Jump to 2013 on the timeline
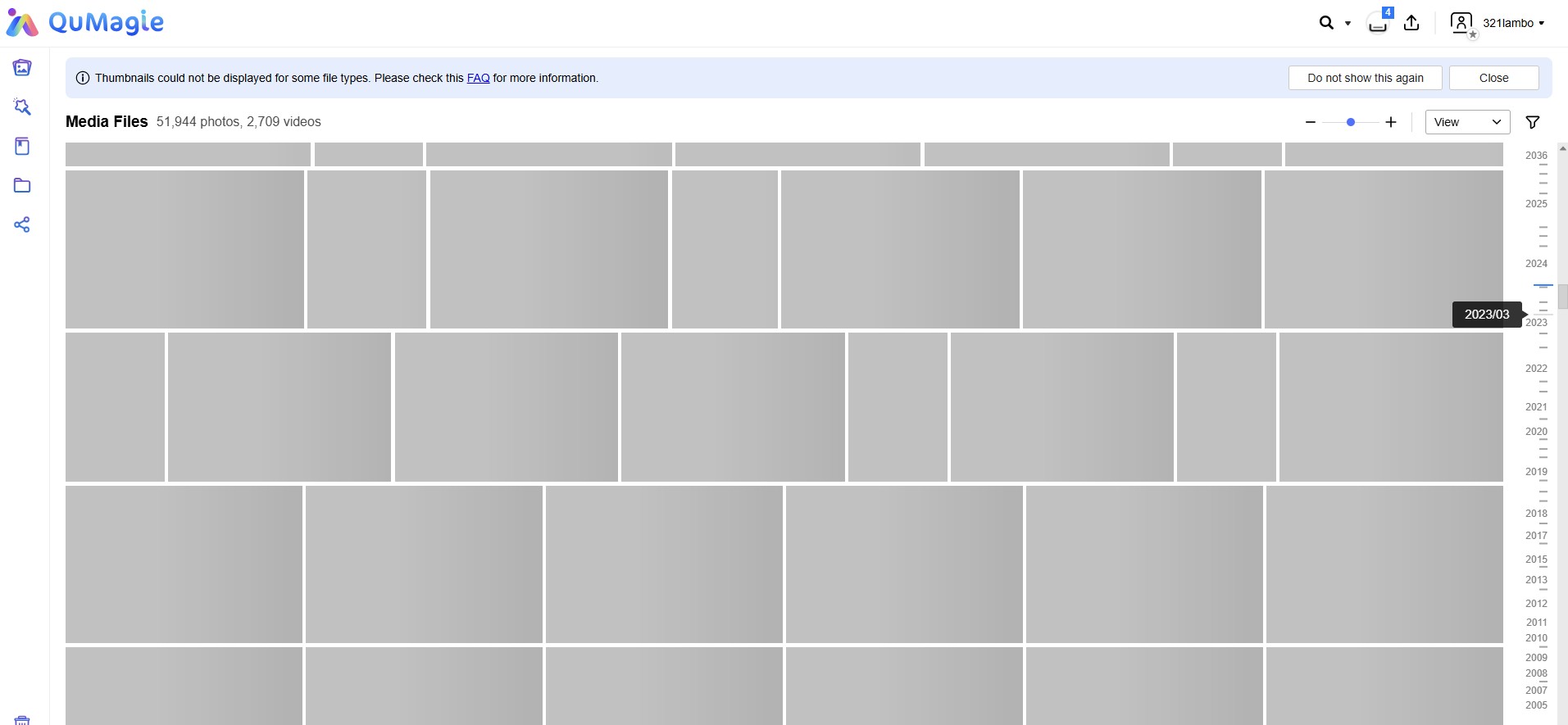This screenshot has height=725, width=1568. point(1536,579)
